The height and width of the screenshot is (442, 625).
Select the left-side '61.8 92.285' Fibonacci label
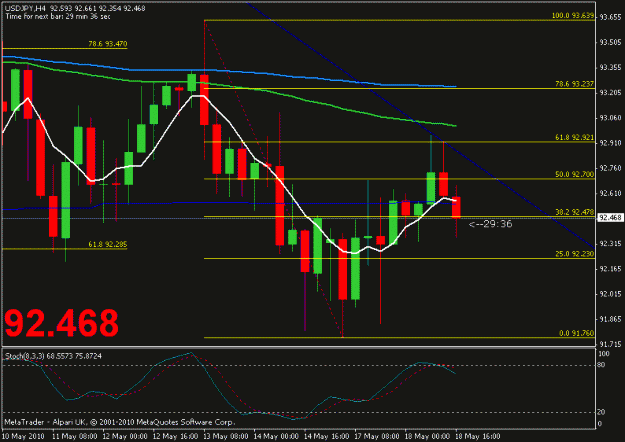[x=108, y=244]
